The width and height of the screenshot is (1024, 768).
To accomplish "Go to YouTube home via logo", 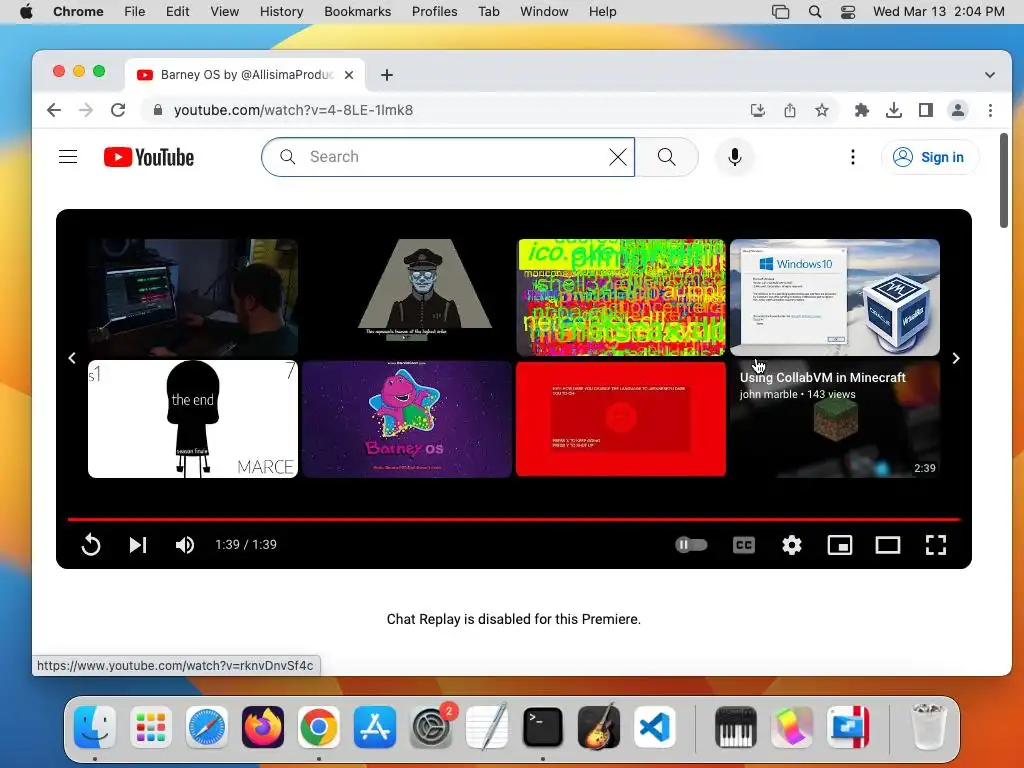I will click(x=149, y=157).
